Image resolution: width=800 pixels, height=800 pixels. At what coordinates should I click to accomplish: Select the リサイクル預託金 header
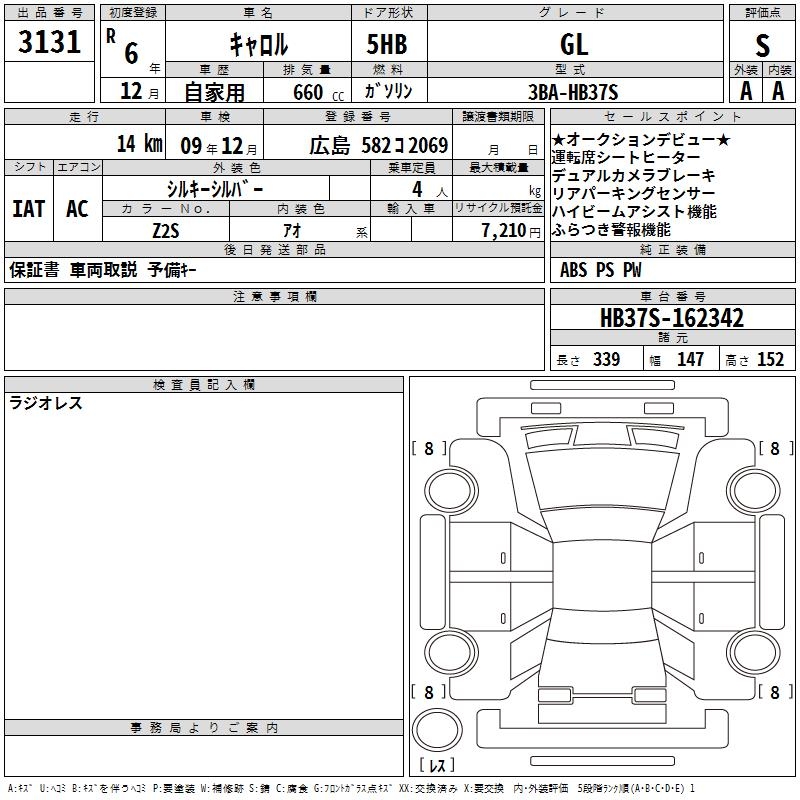coord(498,208)
